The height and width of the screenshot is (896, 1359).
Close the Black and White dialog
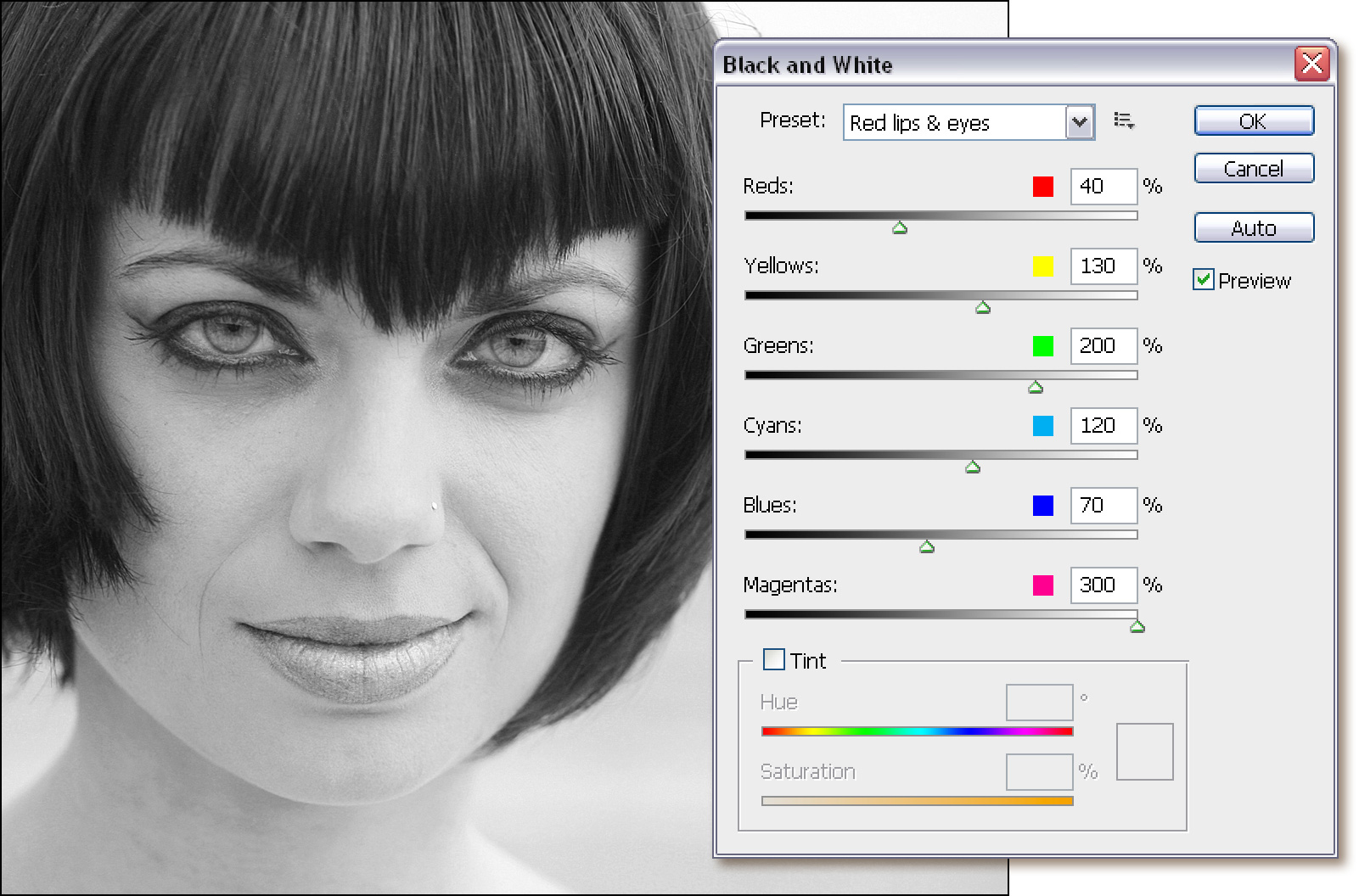[1311, 64]
